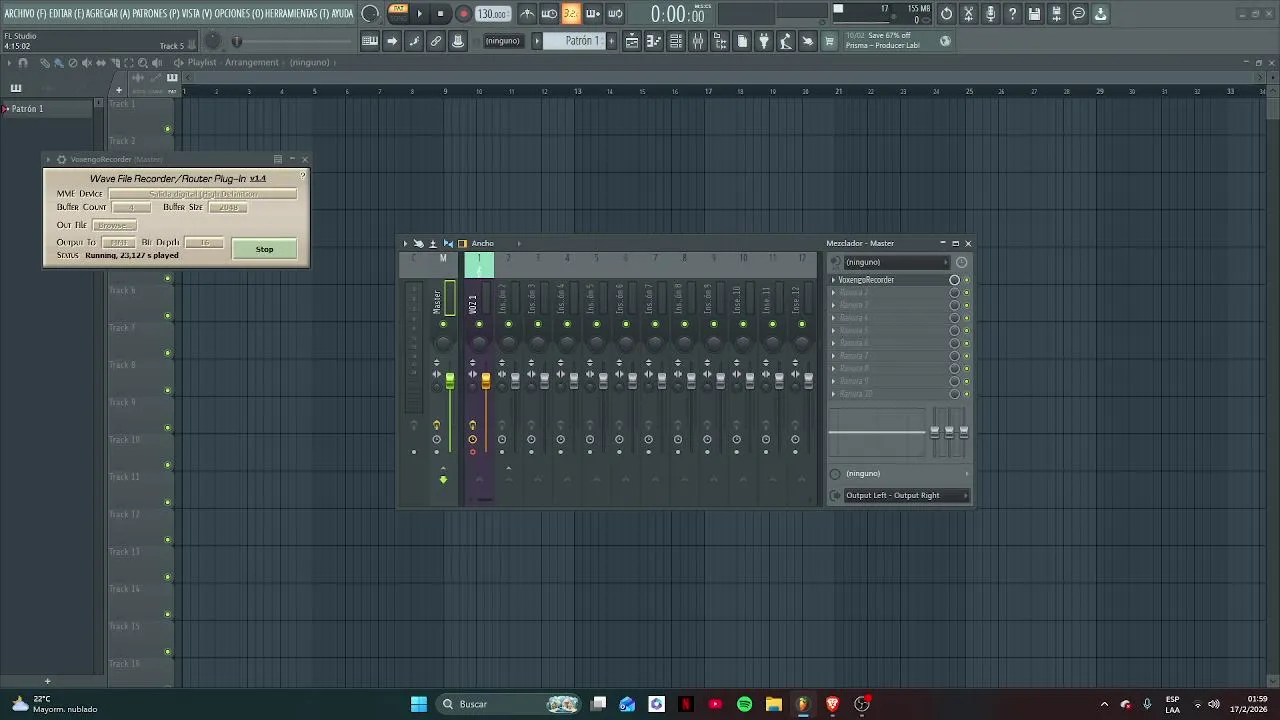
Task: Open the mixer toolbar icon
Action: point(698,41)
